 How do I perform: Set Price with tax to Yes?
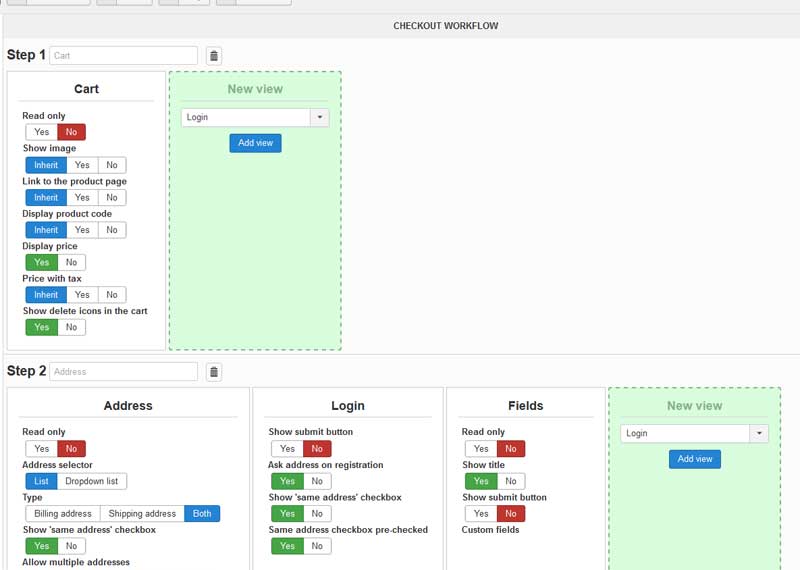click(x=82, y=294)
